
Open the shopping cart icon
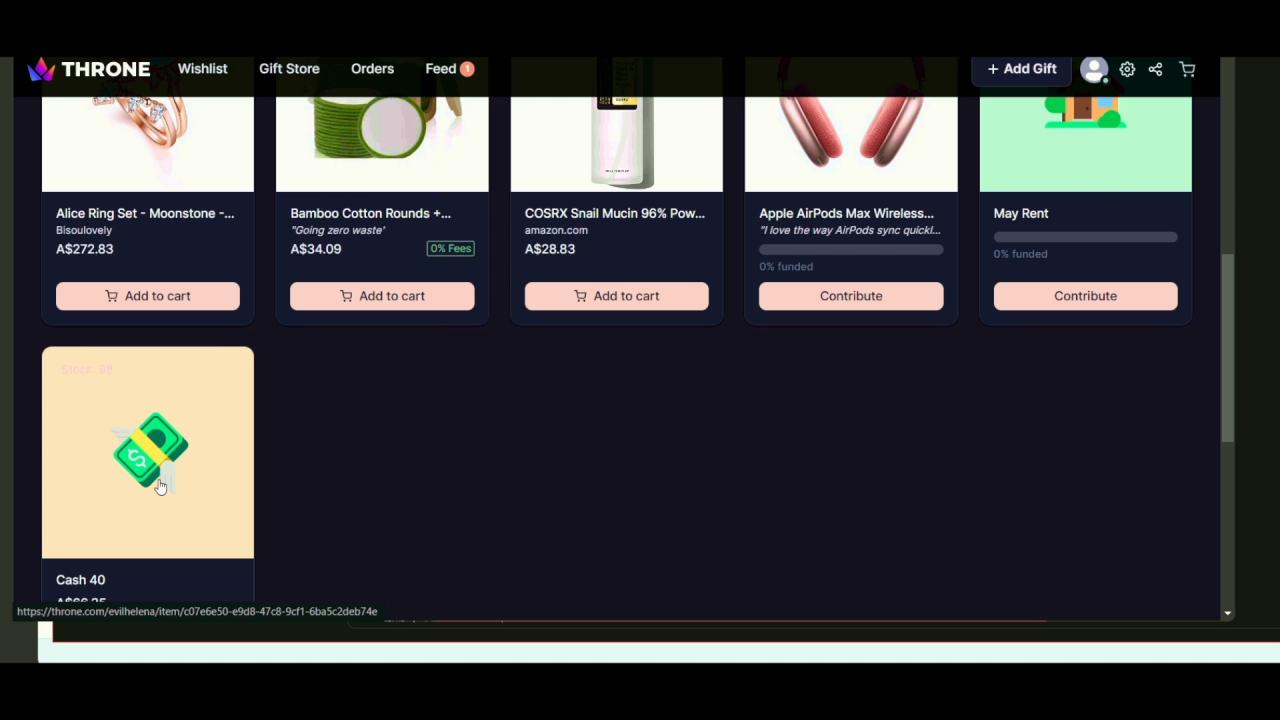[1187, 69]
